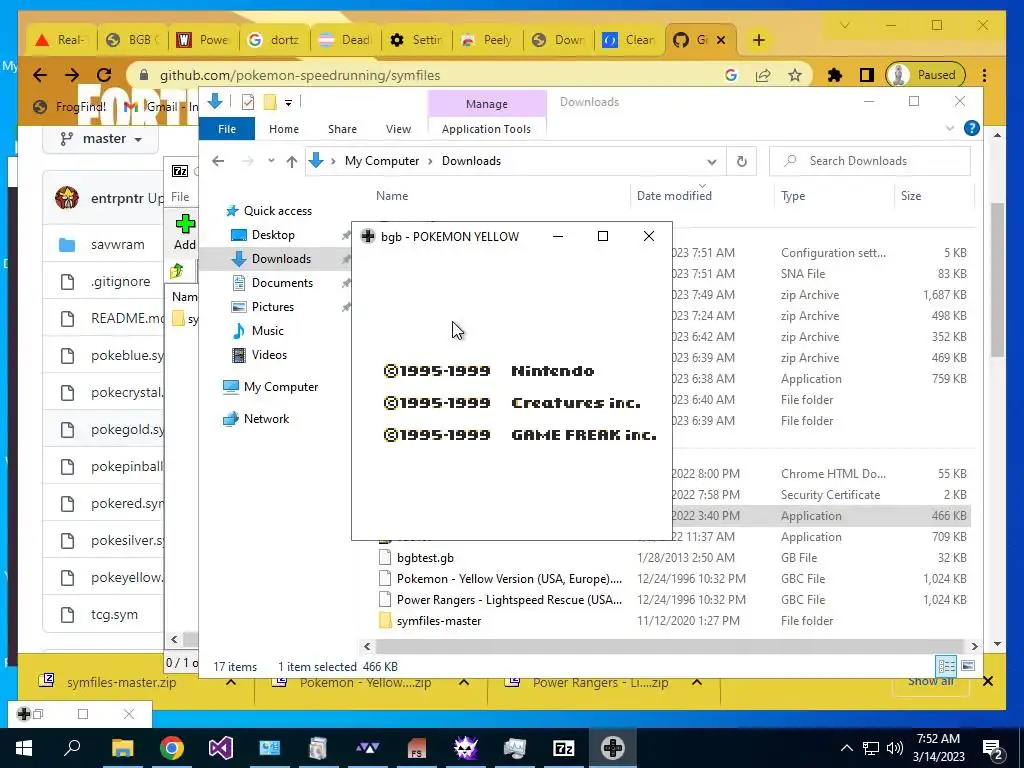Expand the master branch dropdown on GitHub
The width and height of the screenshot is (1024, 768).
tap(101, 139)
